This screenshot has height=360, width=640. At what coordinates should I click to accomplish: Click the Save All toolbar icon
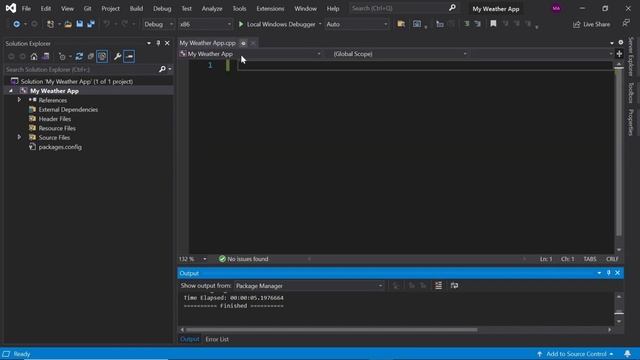click(x=91, y=24)
